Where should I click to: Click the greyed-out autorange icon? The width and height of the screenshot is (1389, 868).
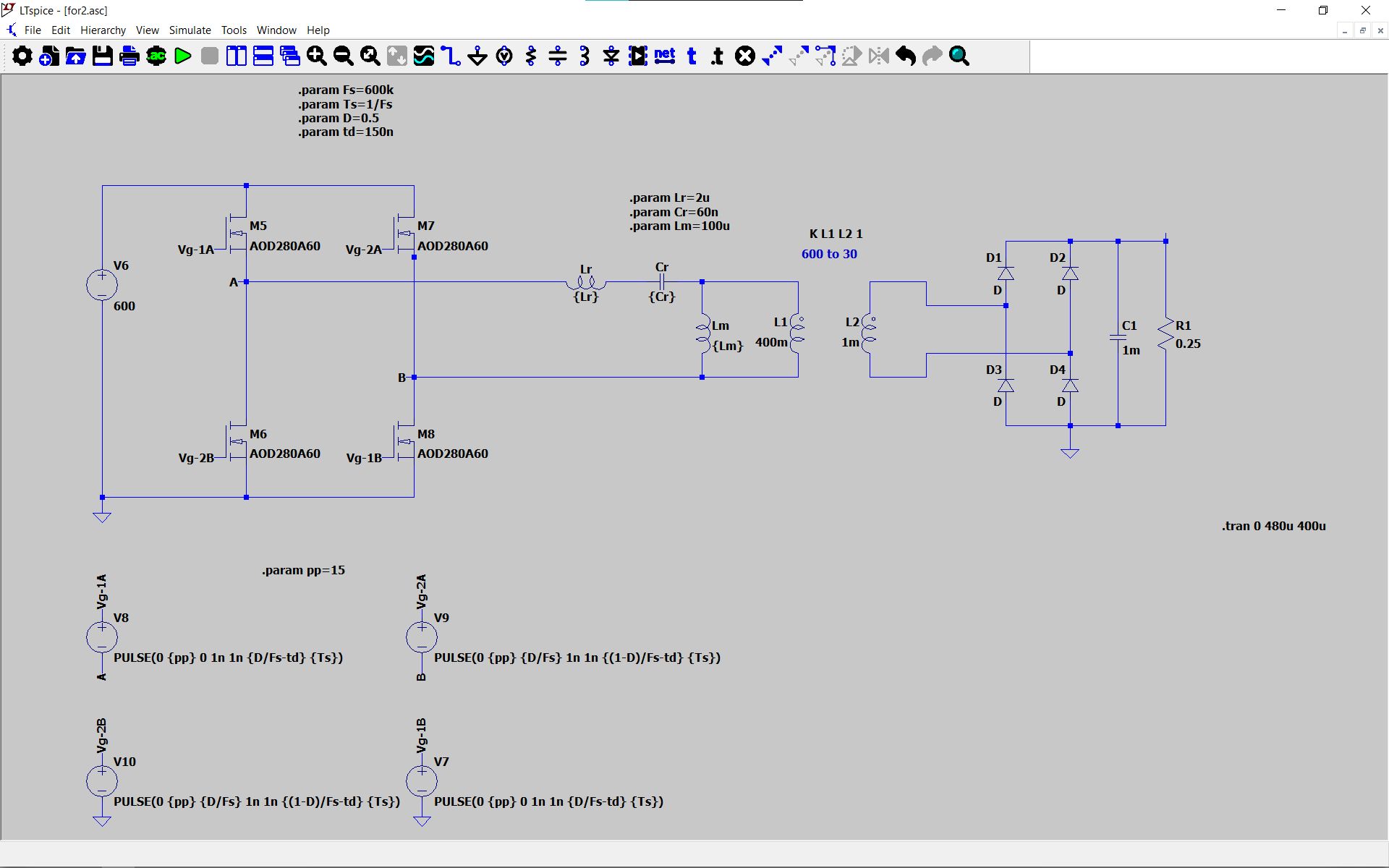point(397,56)
